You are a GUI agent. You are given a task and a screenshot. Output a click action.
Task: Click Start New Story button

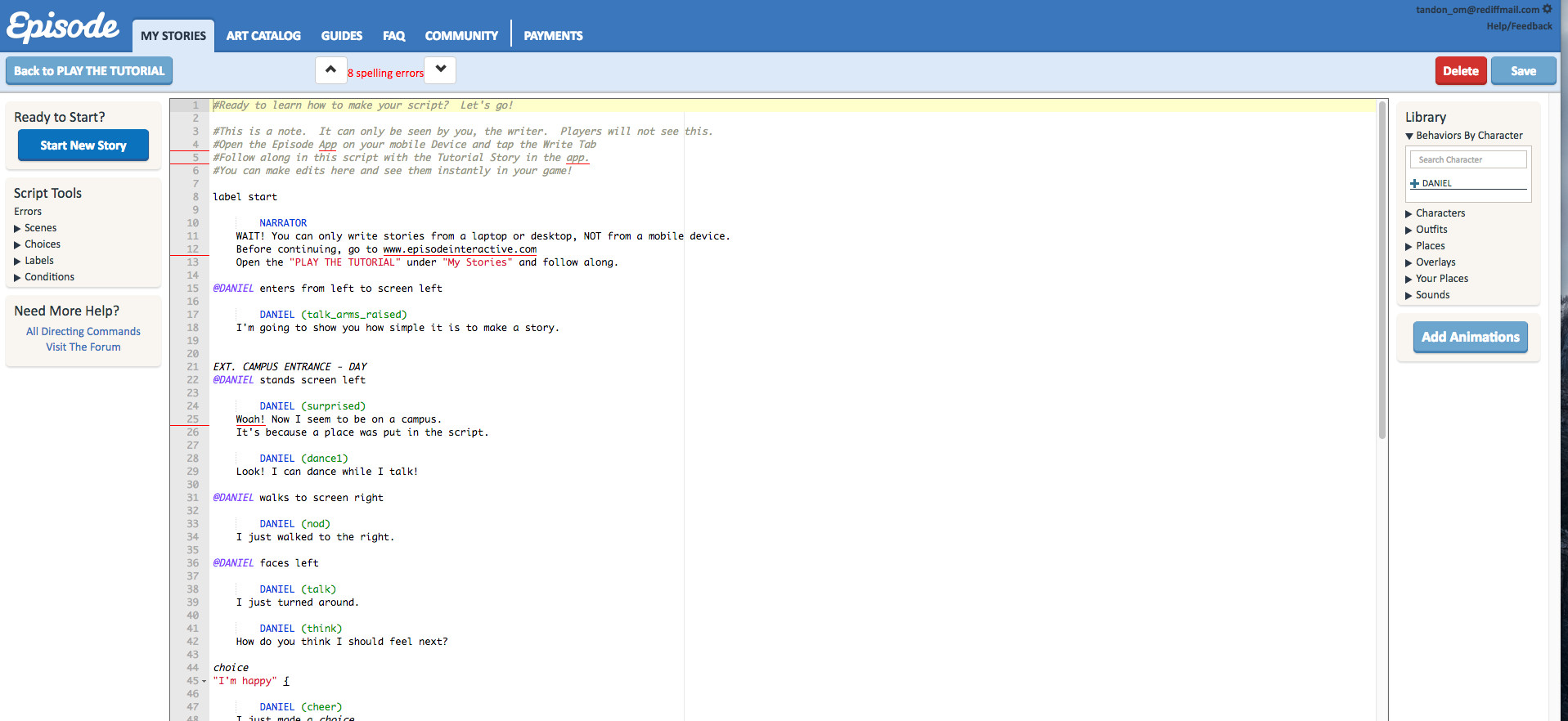(83, 145)
